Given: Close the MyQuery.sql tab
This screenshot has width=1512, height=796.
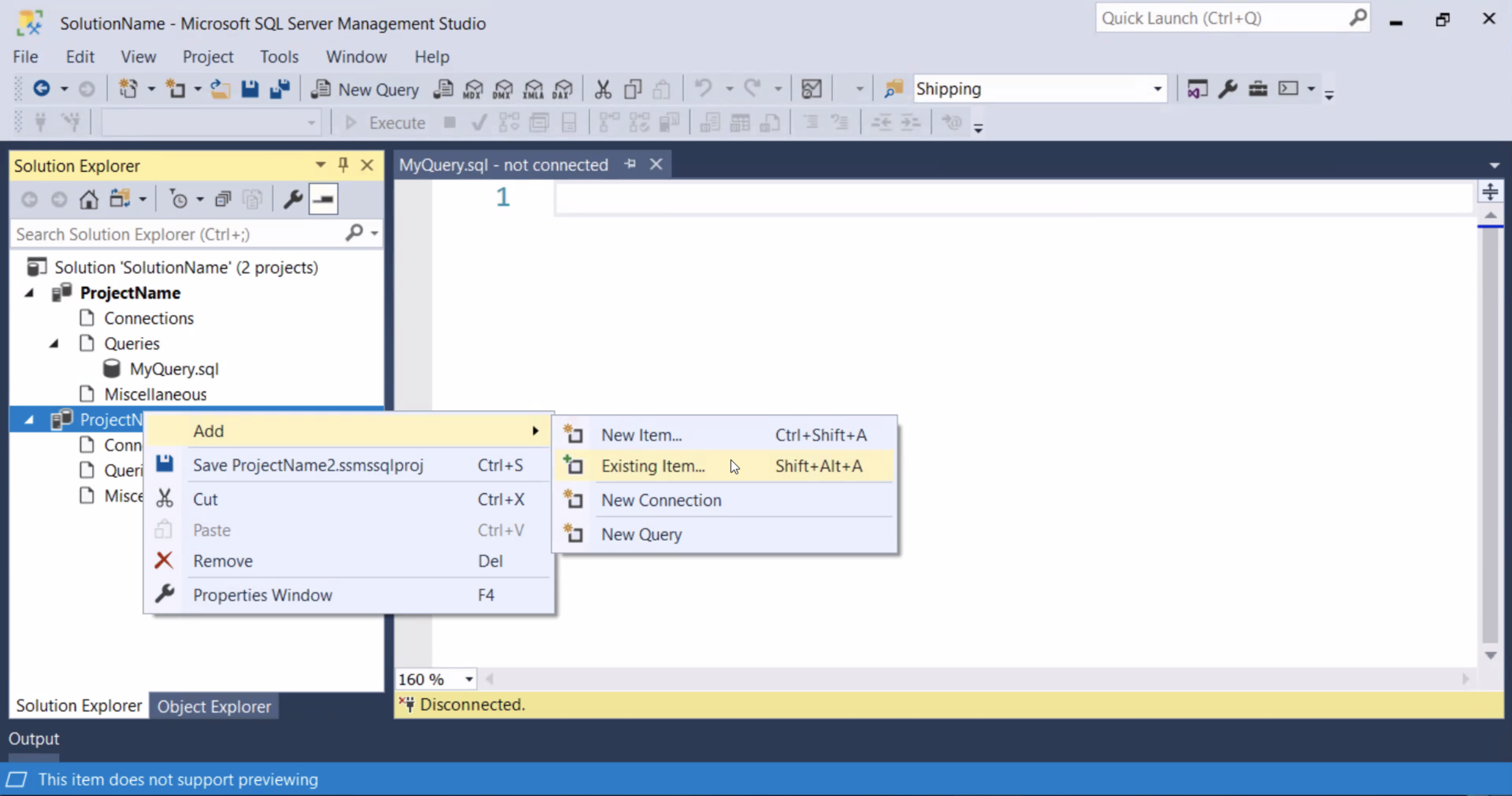Looking at the screenshot, I should [656, 164].
